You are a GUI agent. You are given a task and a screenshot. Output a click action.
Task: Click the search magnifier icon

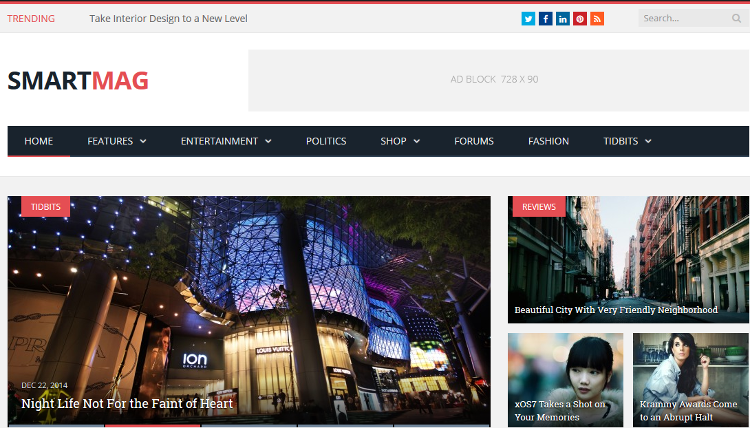(x=736, y=19)
